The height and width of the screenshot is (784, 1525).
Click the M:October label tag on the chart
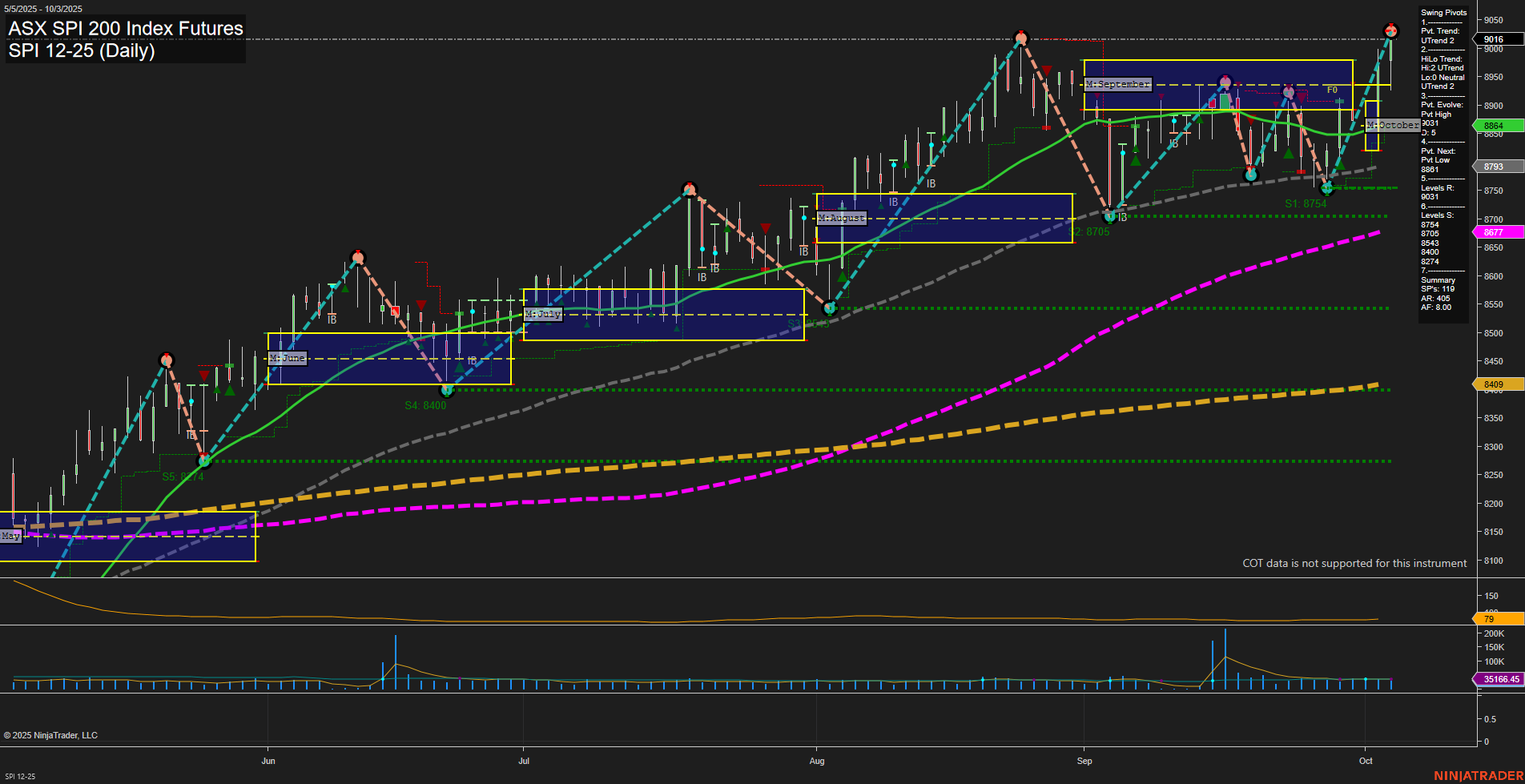pos(1393,125)
